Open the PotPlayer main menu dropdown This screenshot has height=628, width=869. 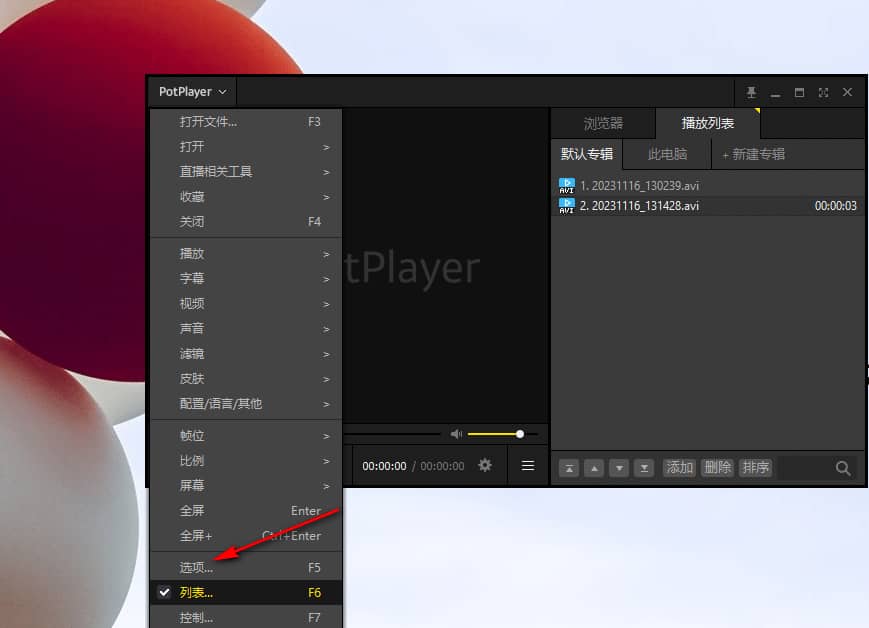coord(192,91)
